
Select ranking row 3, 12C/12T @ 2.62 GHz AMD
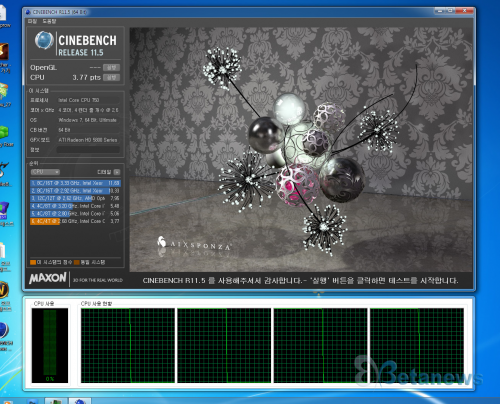tap(75, 198)
